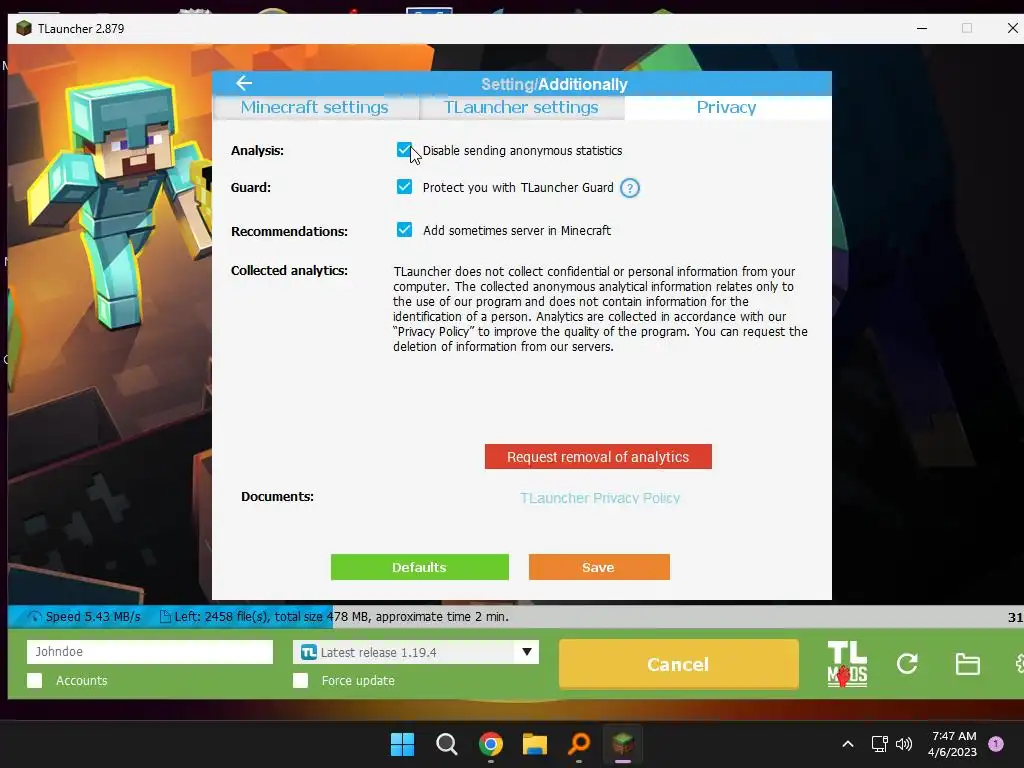Toggle Protect you with TLauncher Guard

point(404,187)
